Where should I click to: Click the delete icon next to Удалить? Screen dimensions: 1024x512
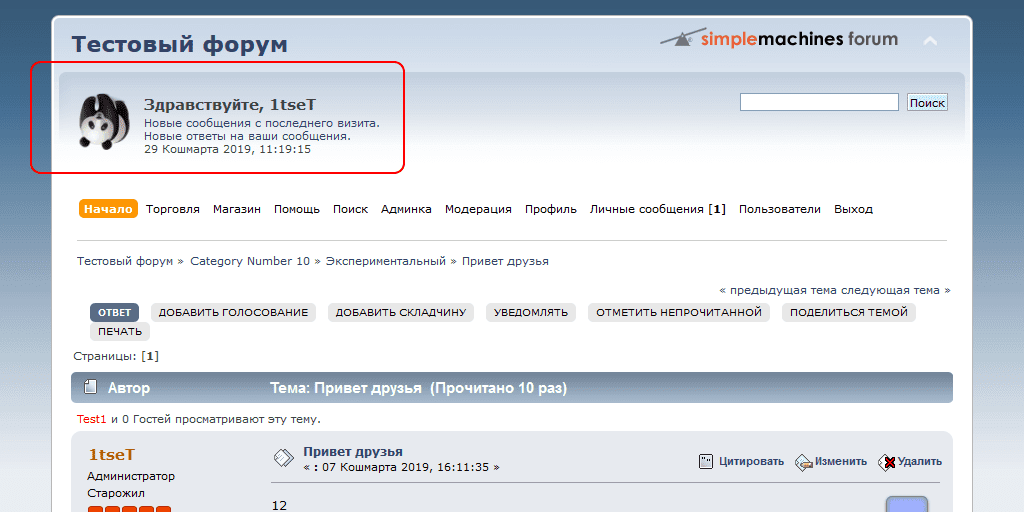pyautogui.click(x=886, y=462)
